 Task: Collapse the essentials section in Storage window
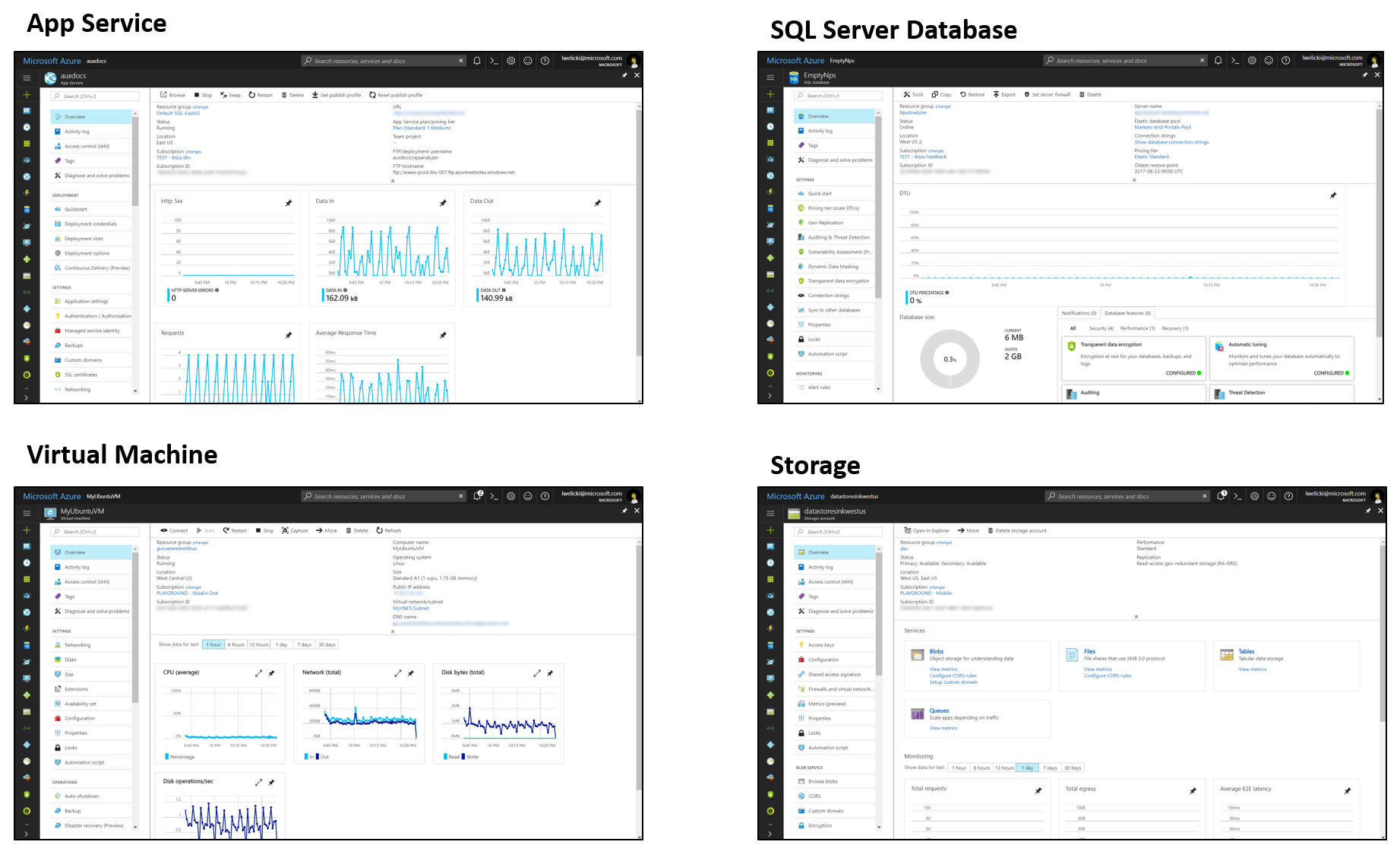(x=1136, y=616)
